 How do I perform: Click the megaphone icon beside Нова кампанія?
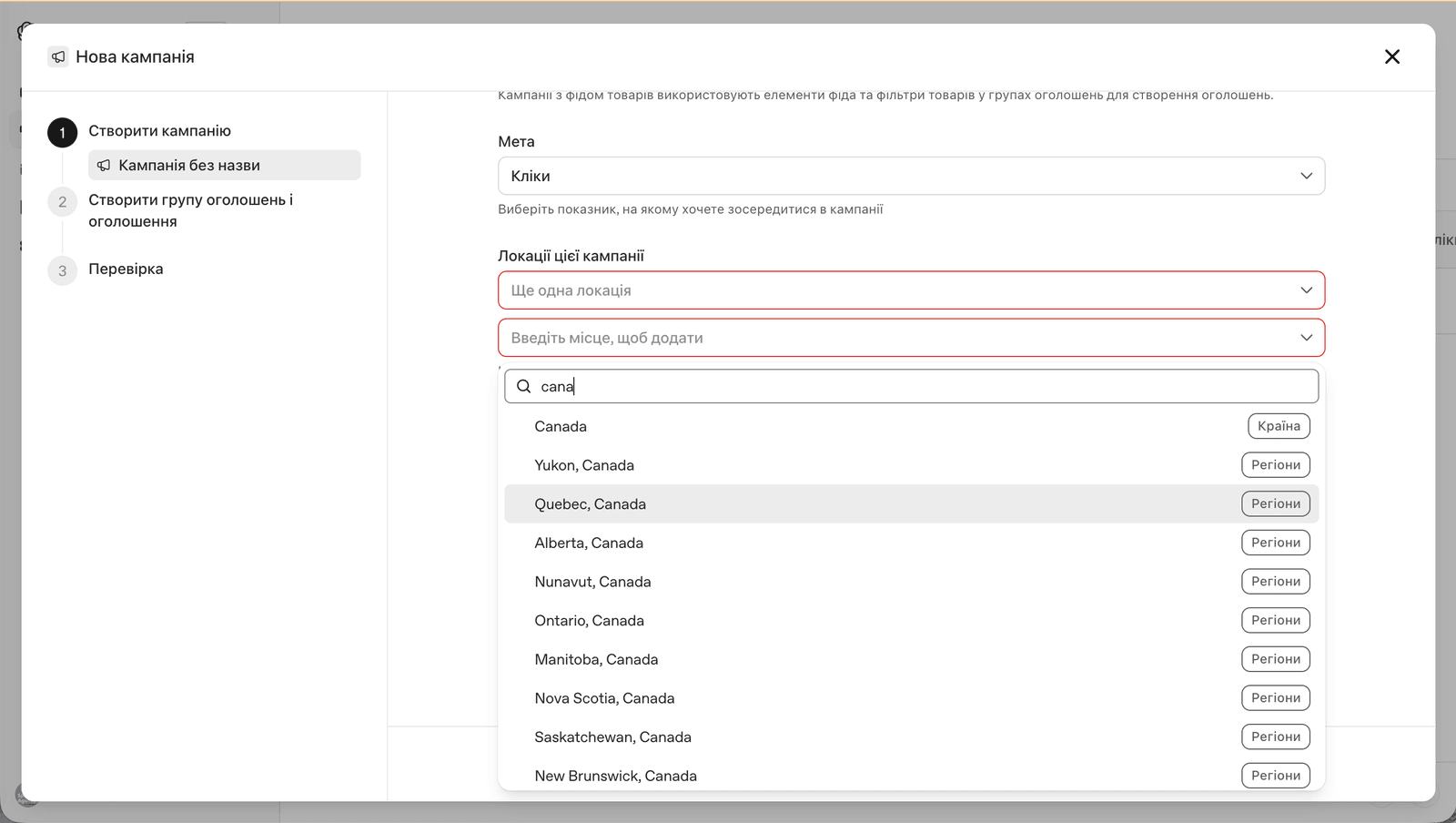(x=58, y=56)
